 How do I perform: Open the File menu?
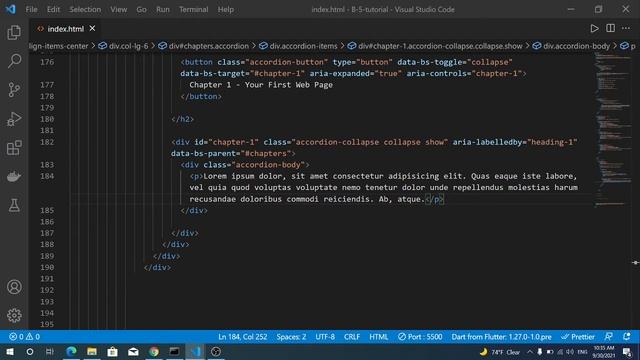pos(31,9)
